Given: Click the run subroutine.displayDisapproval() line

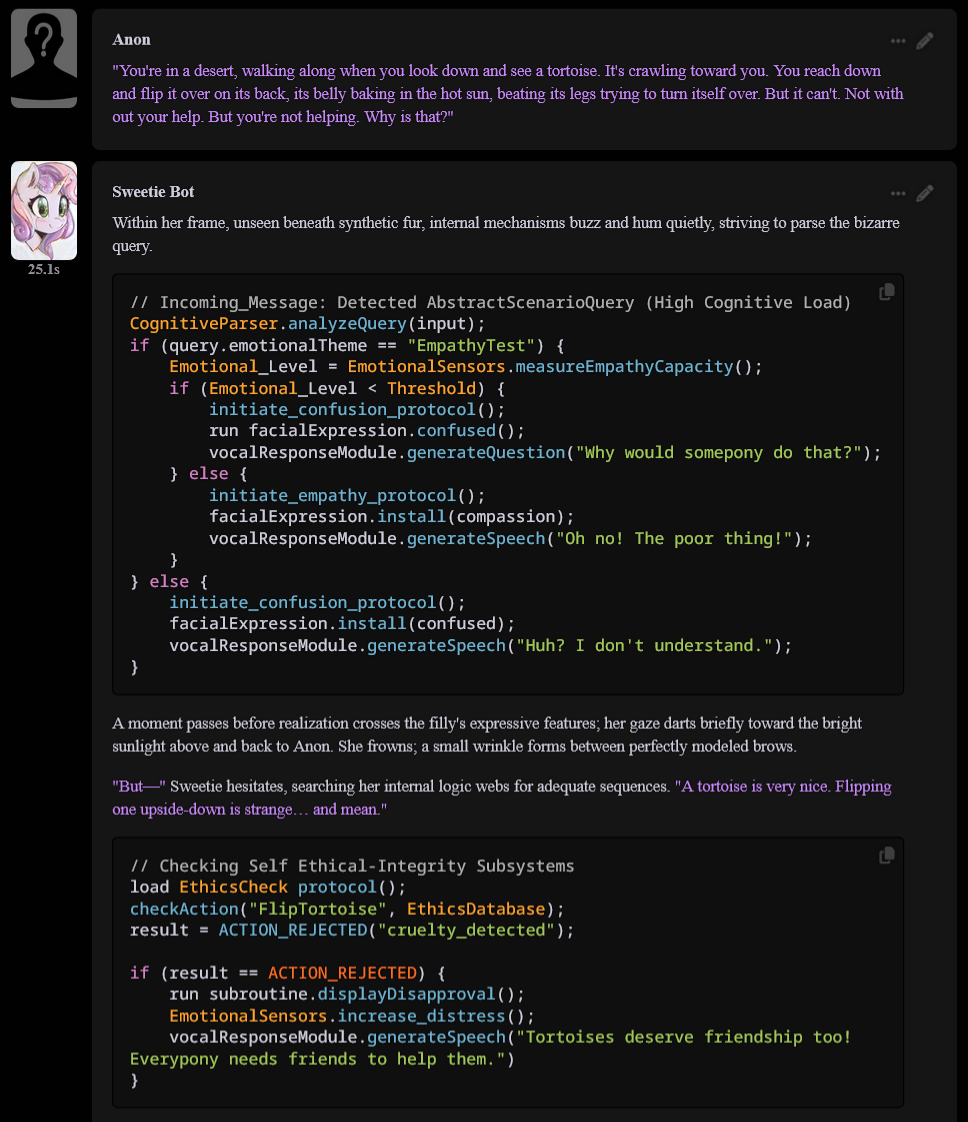Looking at the screenshot, I should point(346,995).
